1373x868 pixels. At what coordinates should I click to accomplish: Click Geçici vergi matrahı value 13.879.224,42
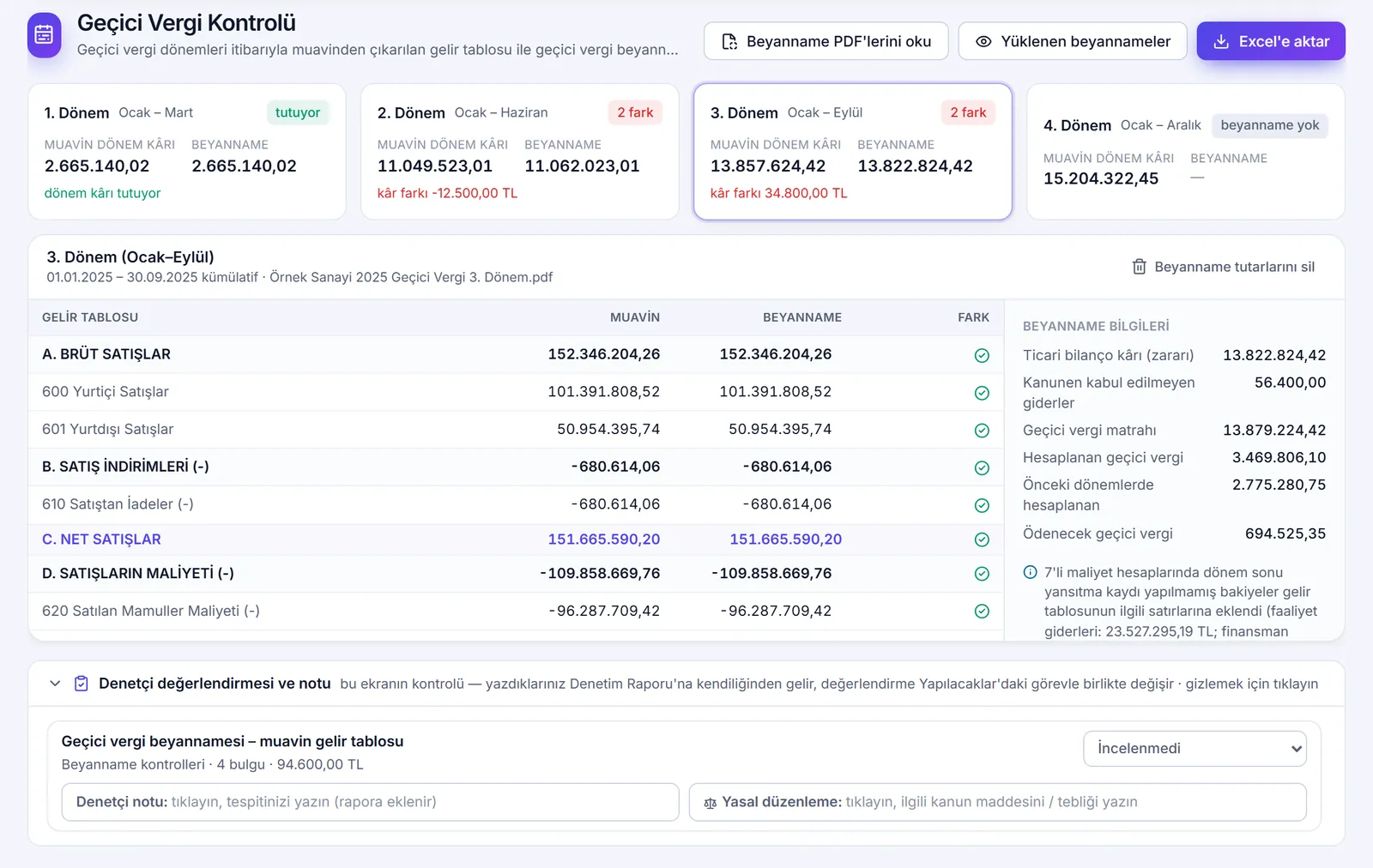[x=1274, y=430]
